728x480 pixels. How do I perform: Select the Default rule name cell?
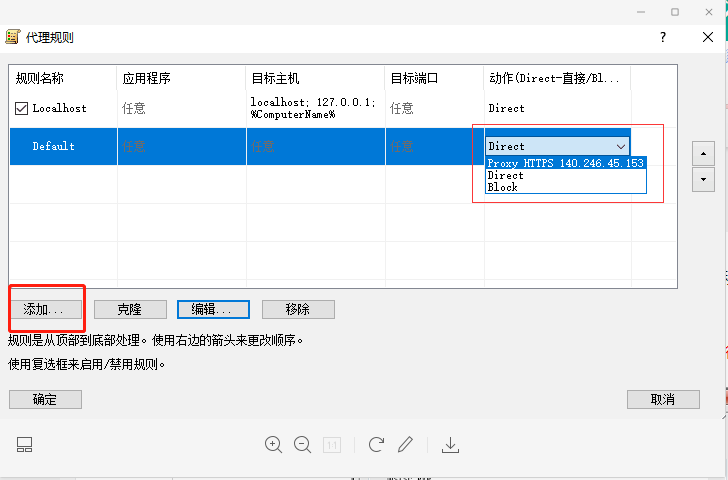click(54, 146)
